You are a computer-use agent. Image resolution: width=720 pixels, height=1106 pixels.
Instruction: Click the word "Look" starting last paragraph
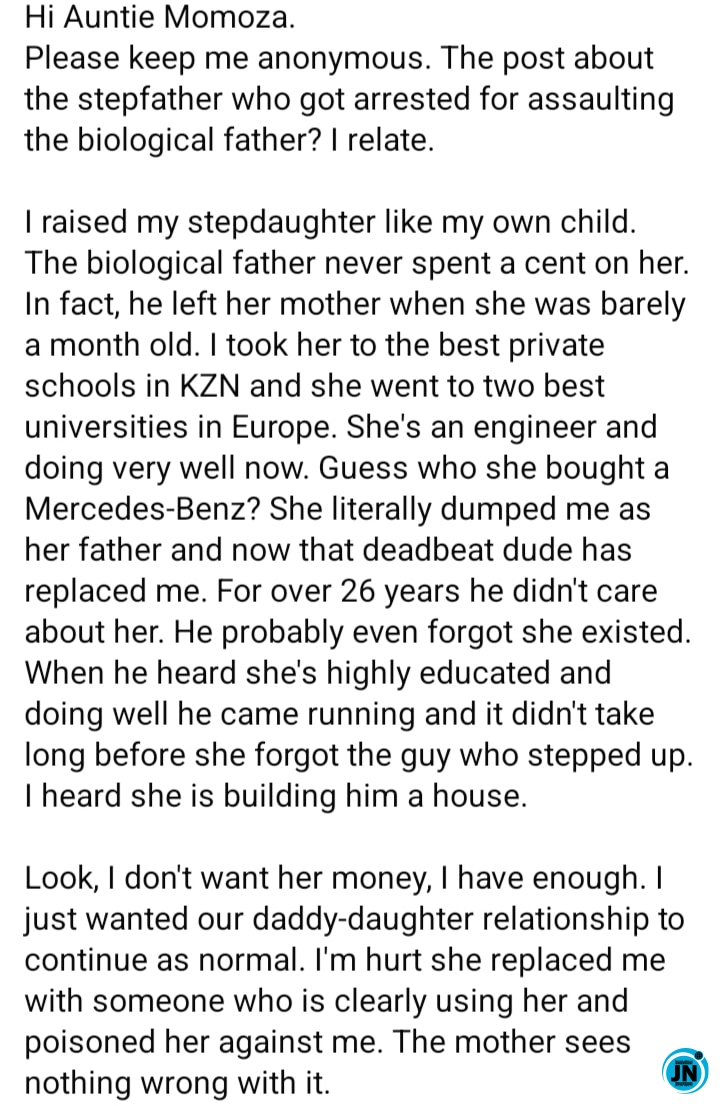tap(56, 880)
